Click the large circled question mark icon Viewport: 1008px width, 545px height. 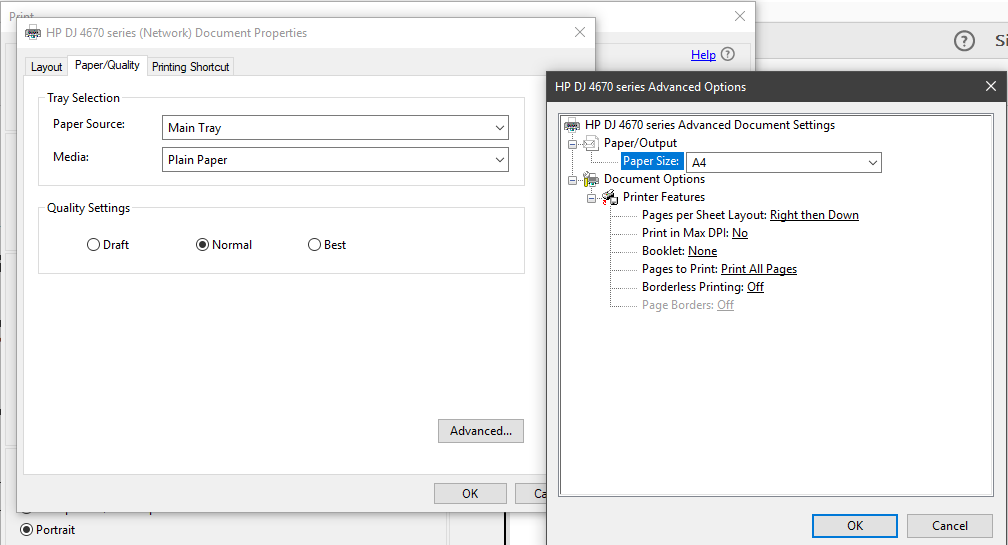click(x=964, y=41)
